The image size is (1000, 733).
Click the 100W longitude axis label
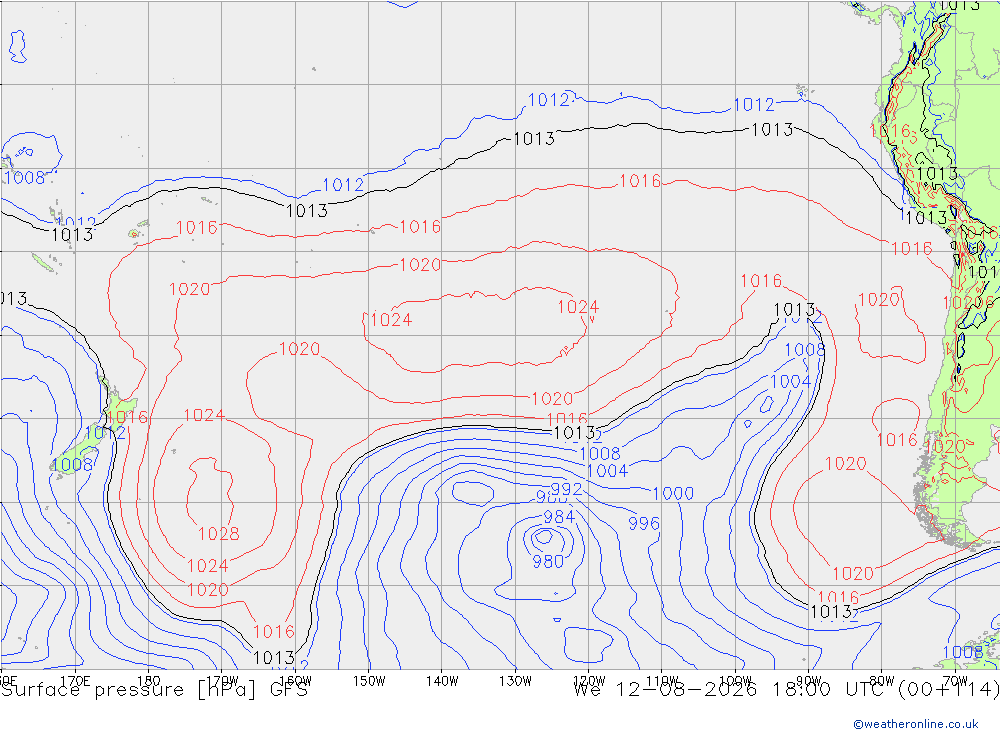(735, 681)
